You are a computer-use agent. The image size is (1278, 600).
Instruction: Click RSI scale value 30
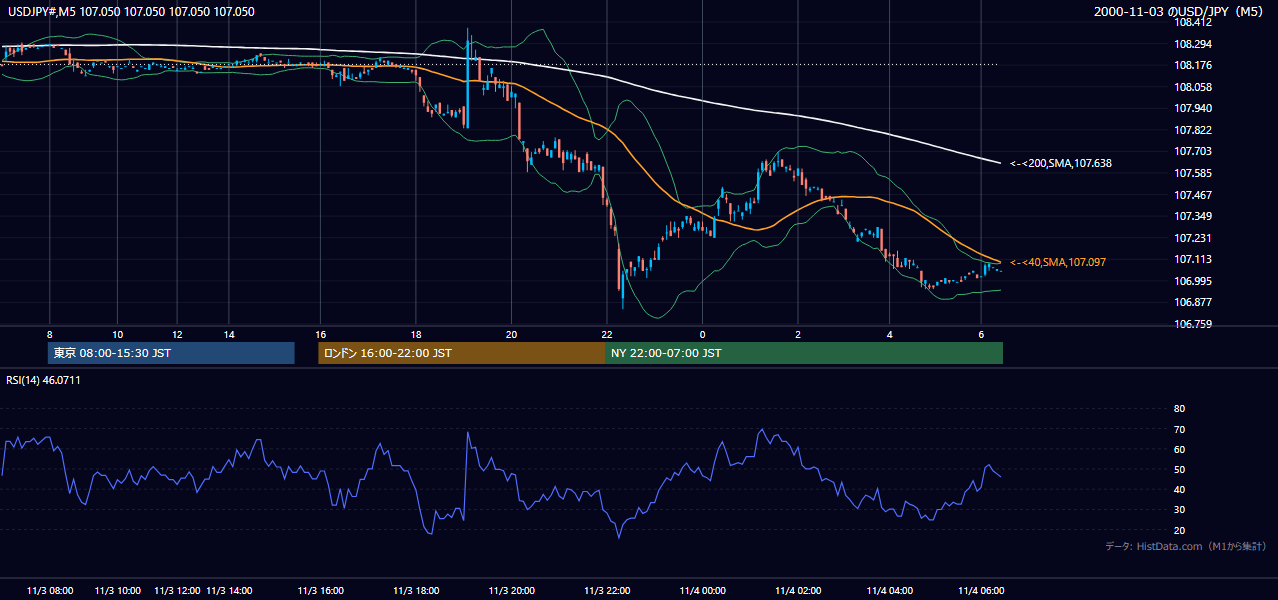(1179, 510)
